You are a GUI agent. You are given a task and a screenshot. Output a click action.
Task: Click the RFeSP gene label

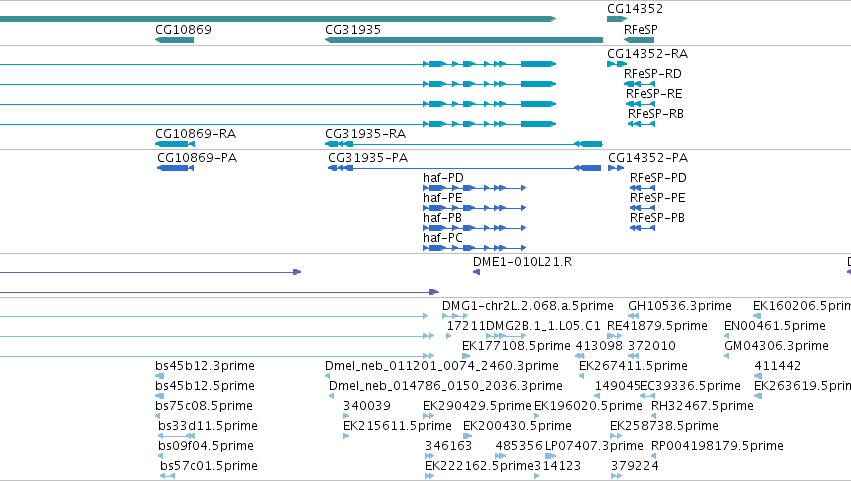640,30
